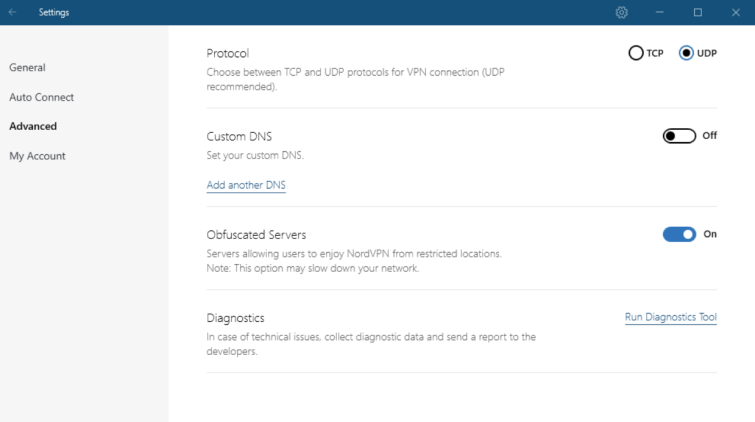755x422 pixels.
Task: Click the back arrow icon
Action: tap(13, 12)
